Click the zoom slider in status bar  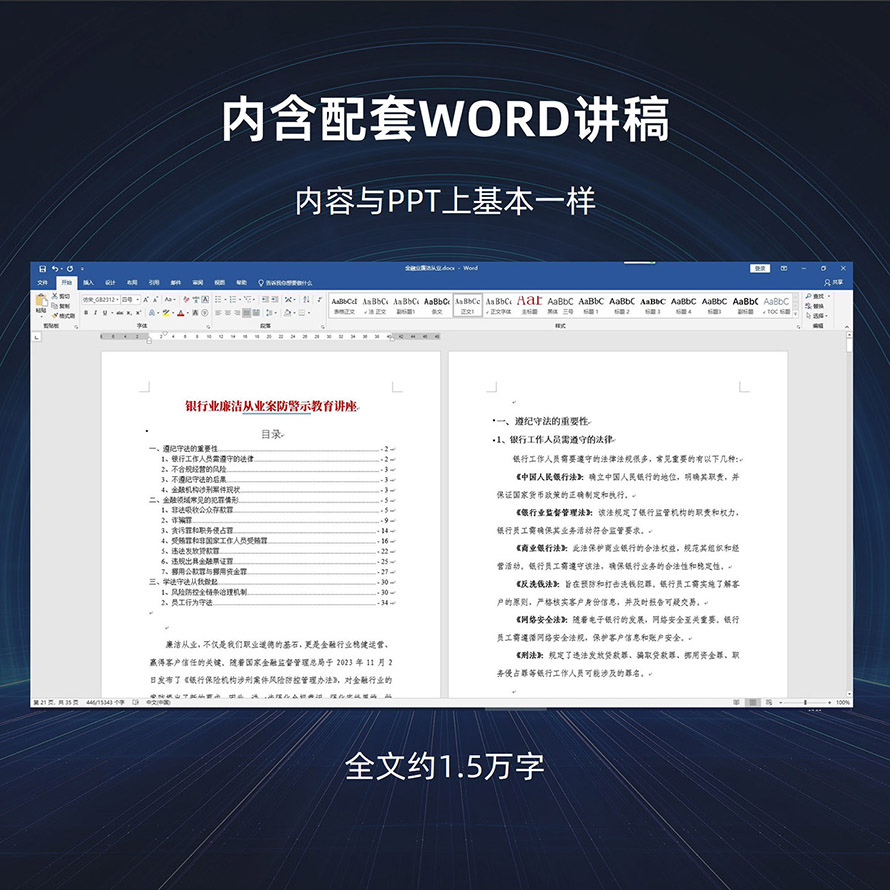pyautogui.click(x=806, y=703)
